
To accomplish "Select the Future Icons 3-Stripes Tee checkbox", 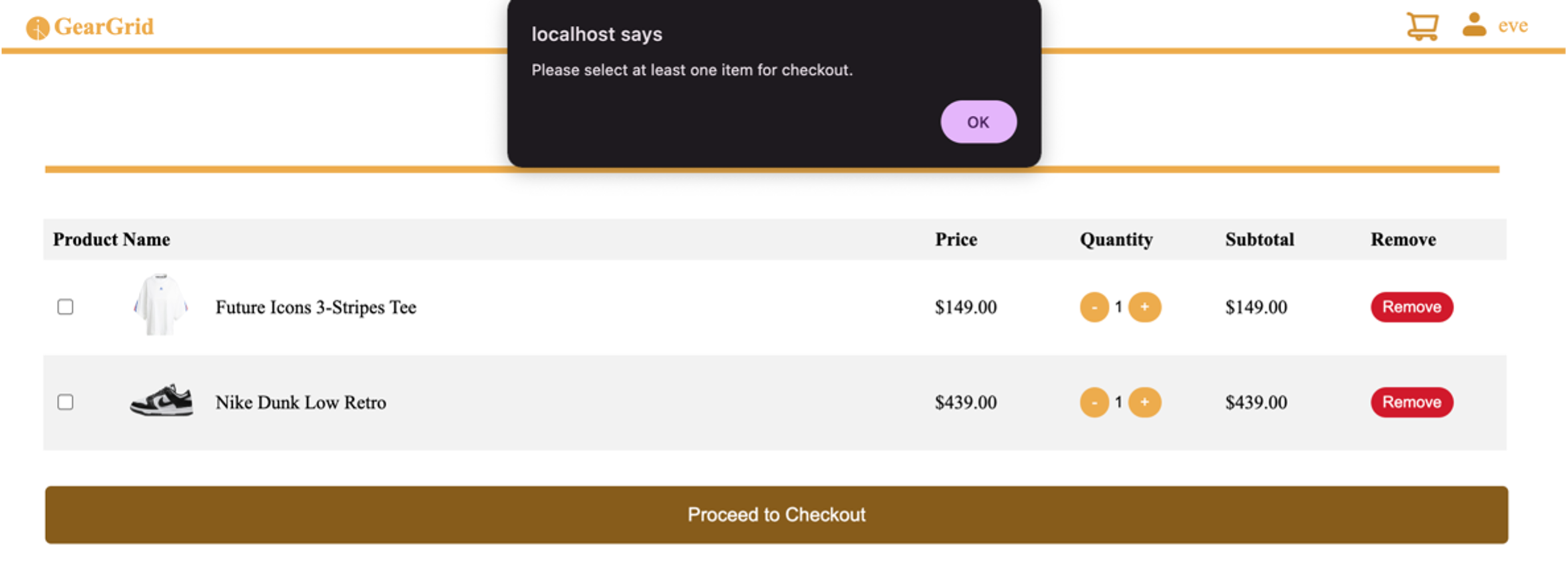I will [x=65, y=307].
